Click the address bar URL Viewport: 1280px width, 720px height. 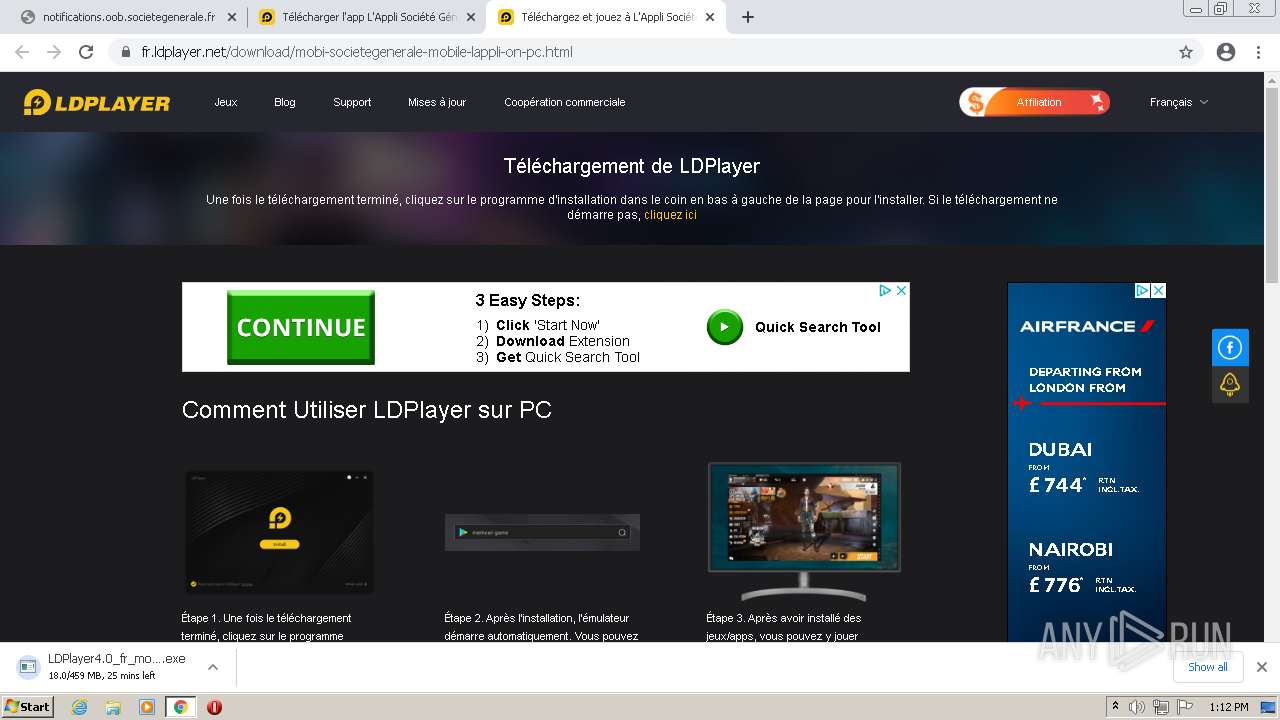click(357, 52)
